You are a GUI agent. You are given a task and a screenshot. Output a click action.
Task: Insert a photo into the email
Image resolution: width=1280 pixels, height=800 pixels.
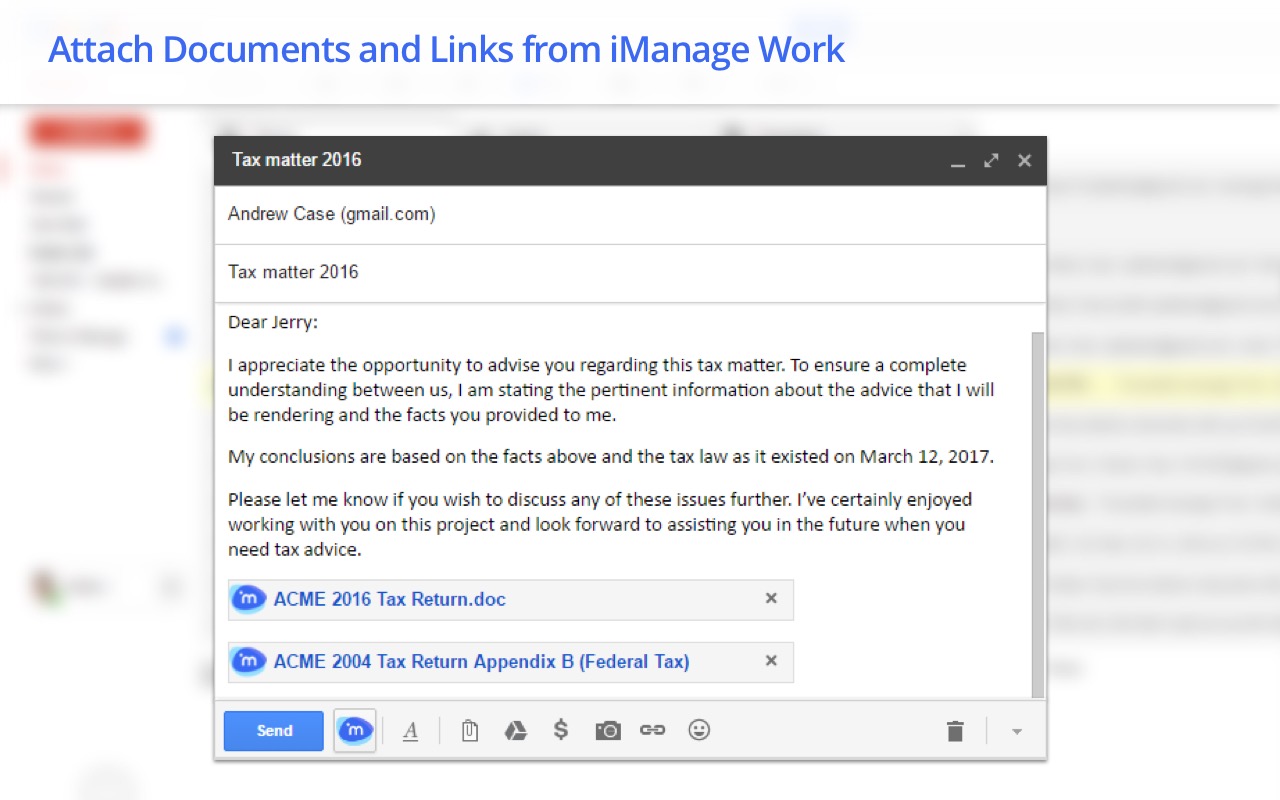point(607,730)
